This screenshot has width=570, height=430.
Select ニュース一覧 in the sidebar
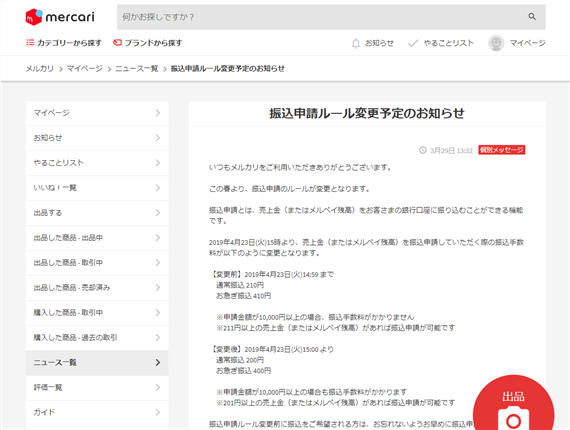tap(97, 363)
